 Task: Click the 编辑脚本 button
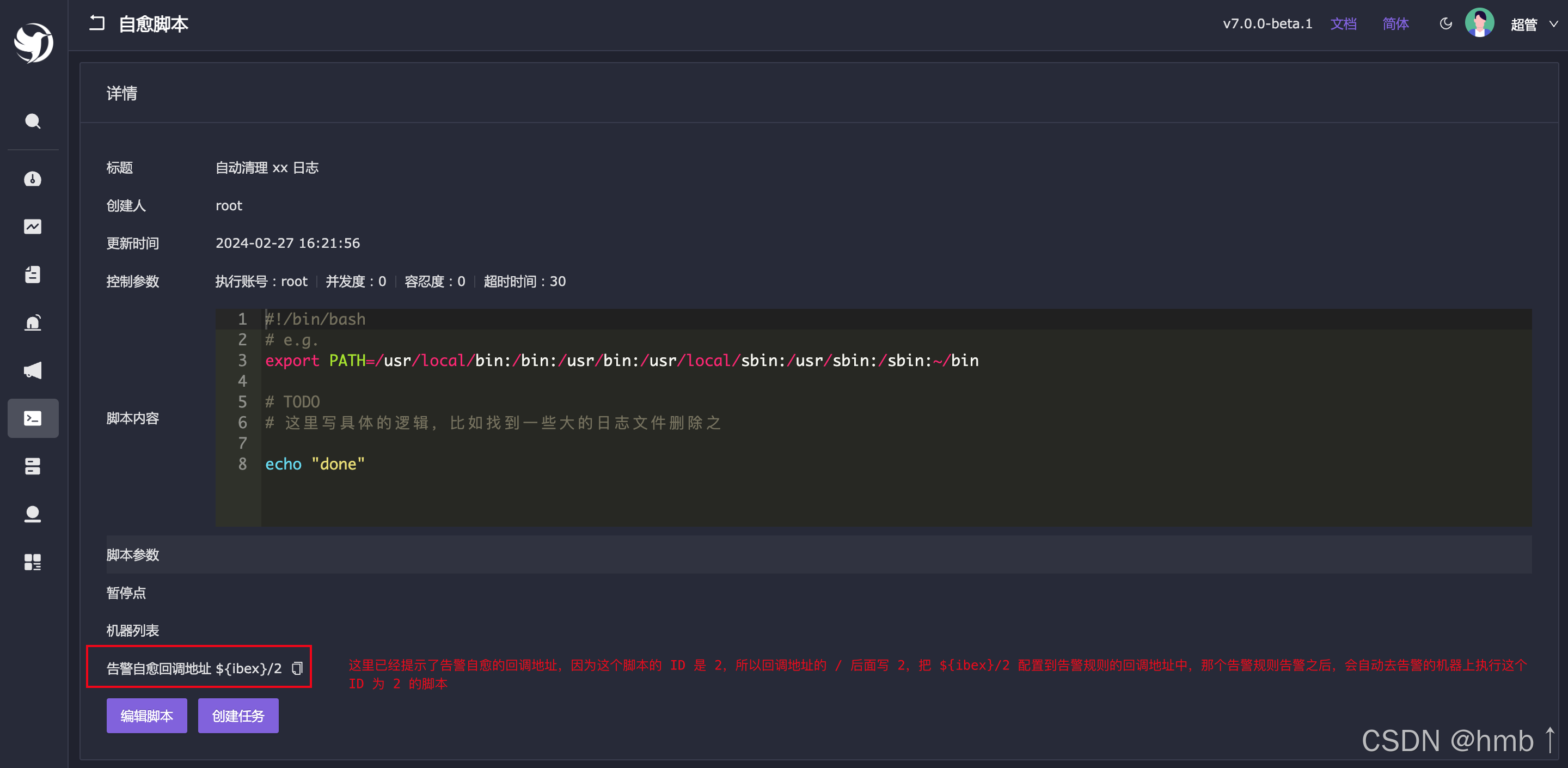click(x=146, y=716)
